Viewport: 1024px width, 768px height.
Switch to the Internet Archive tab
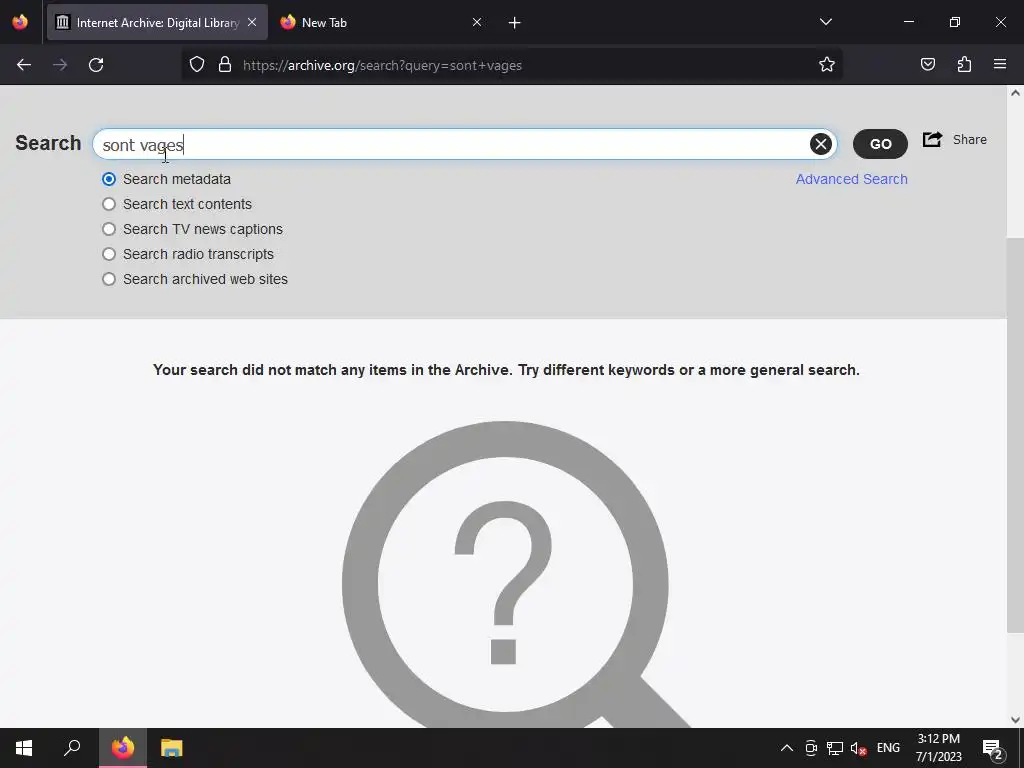tap(157, 22)
